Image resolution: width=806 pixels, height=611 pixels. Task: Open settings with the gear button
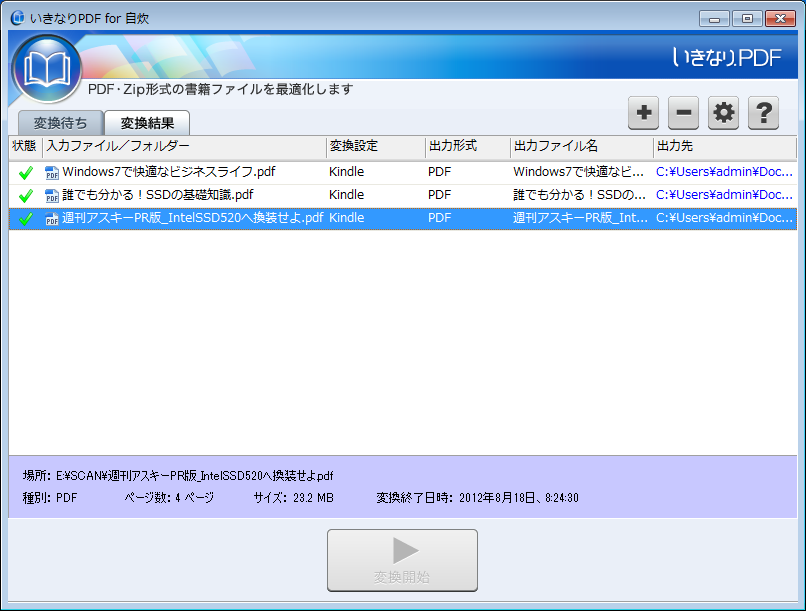(x=723, y=113)
